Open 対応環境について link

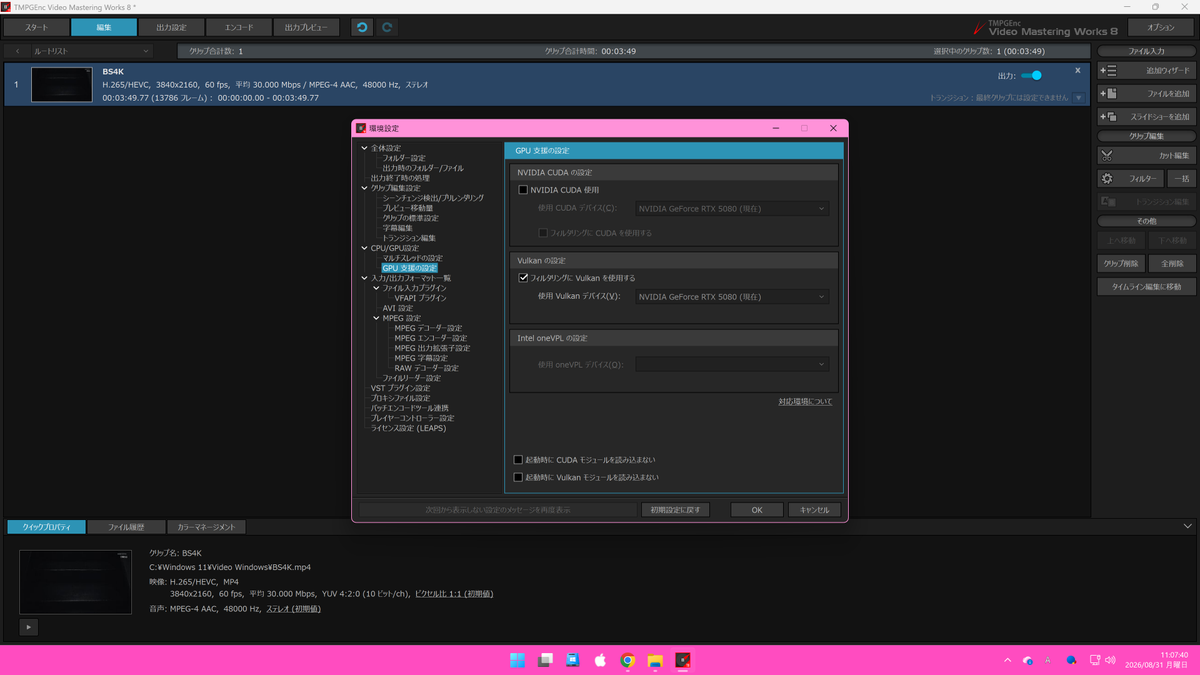[x=805, y=402]
